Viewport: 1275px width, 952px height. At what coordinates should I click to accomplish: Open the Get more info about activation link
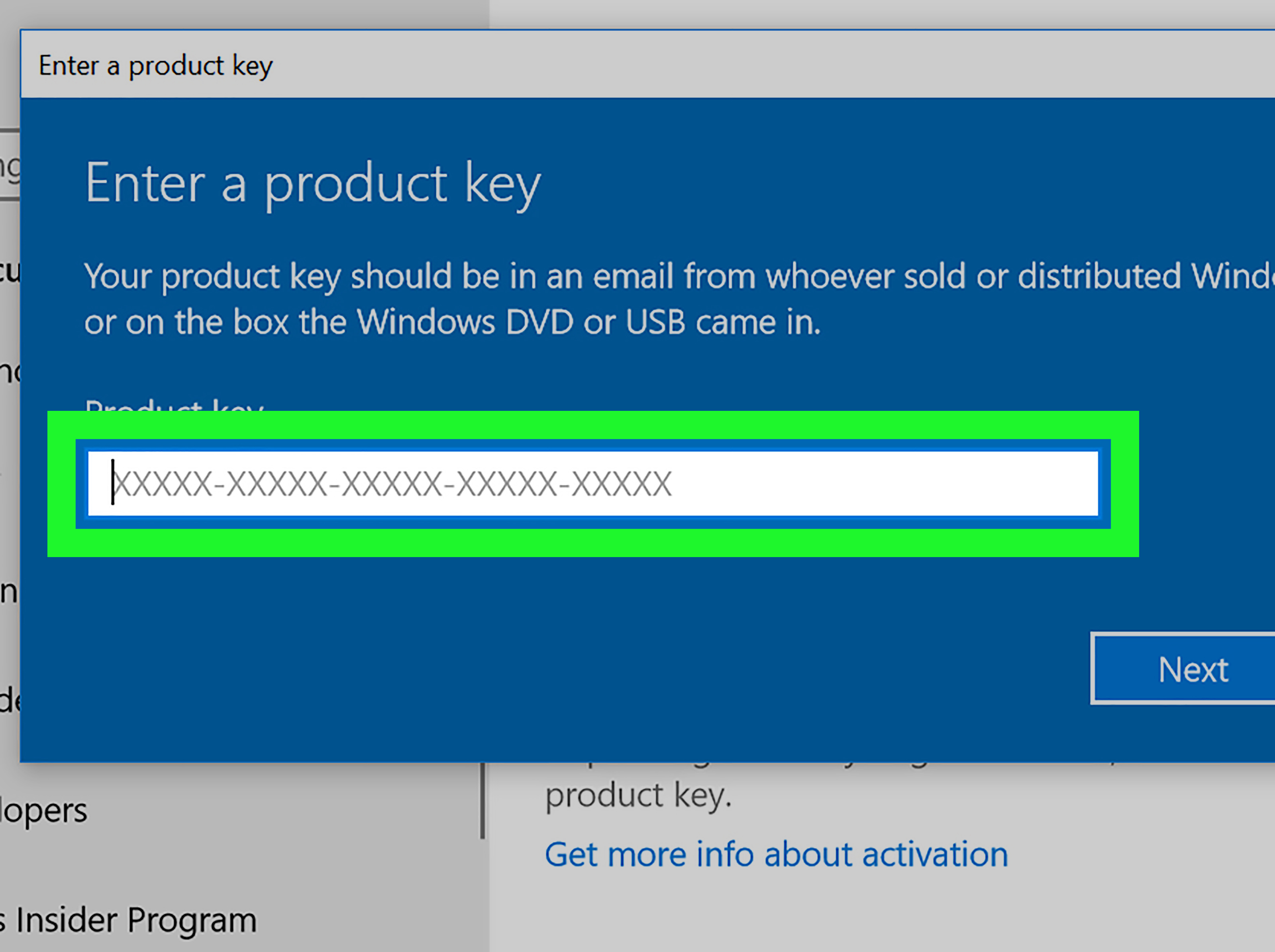(x=777, y=854)
